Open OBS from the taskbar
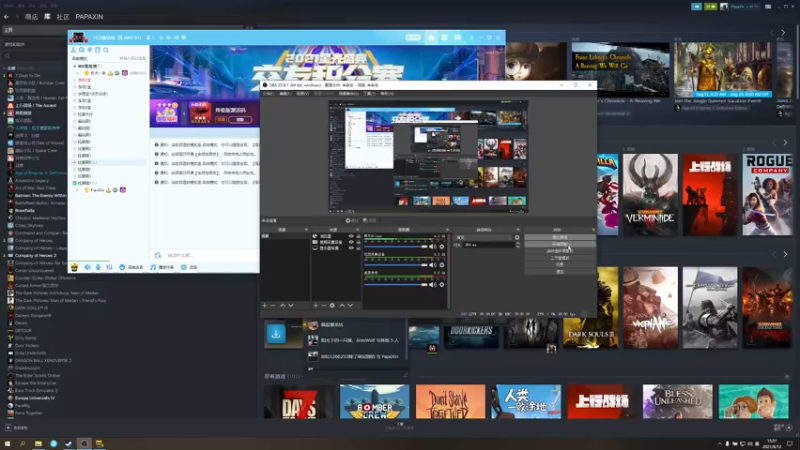800x450 pixels. point(84,444)
